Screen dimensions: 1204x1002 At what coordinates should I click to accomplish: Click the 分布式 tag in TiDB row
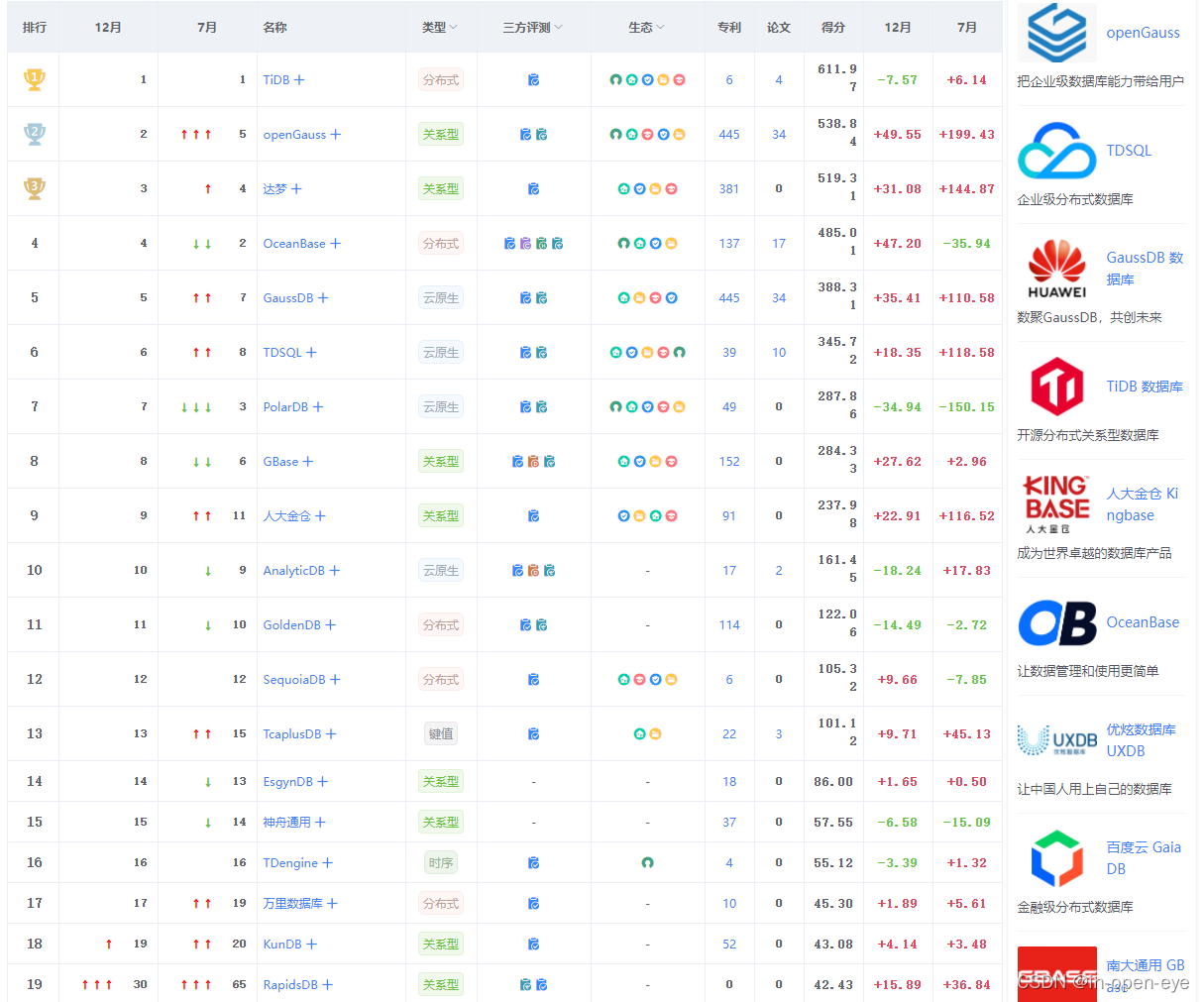tap(441, 80)
